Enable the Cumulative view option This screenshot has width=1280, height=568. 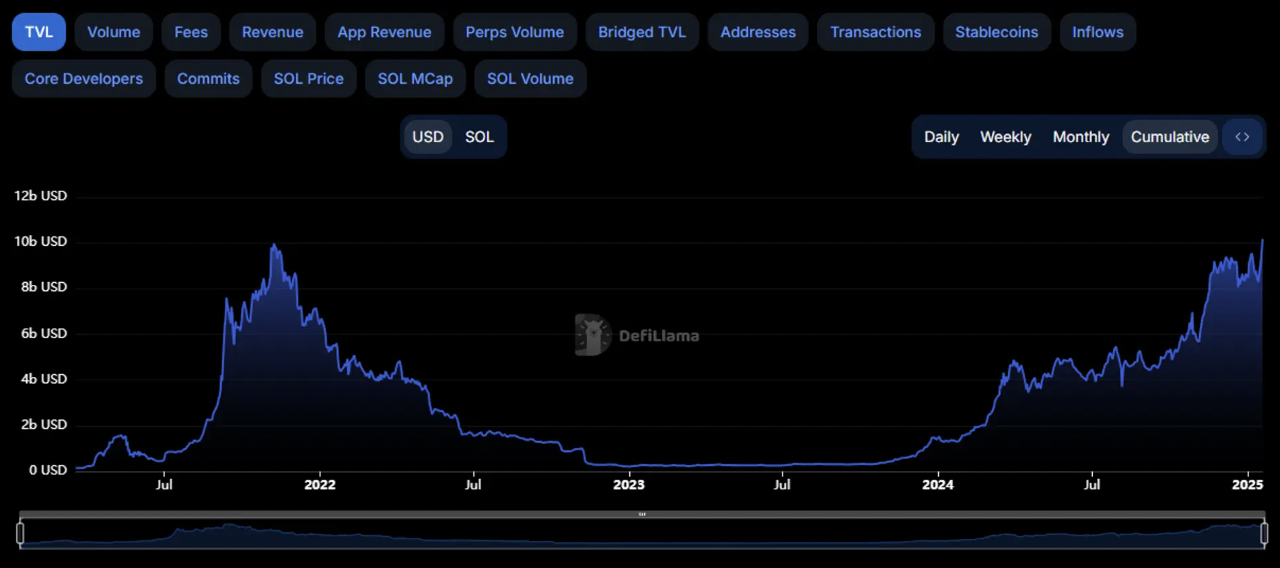click(x=1169, y=137)
